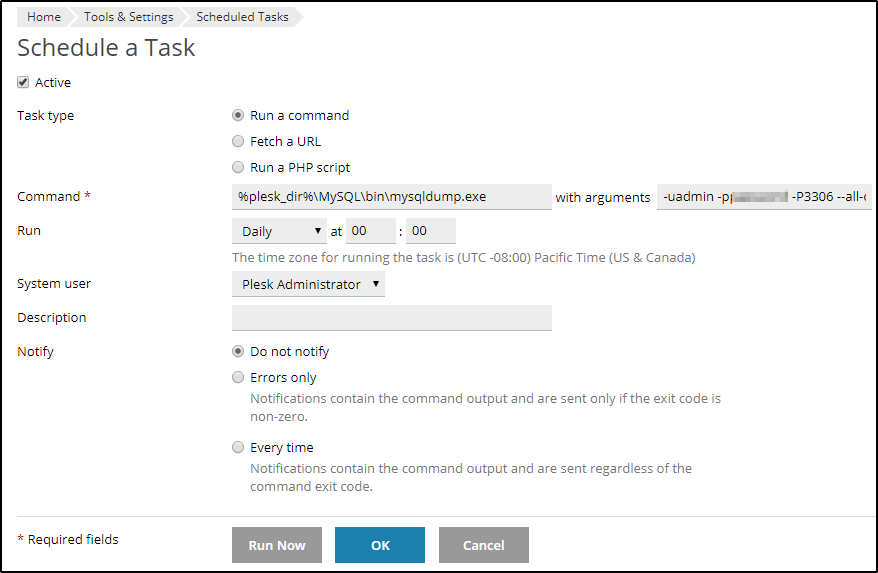Viewport: 878px width, 573px height.
Task: Select the Fetch a URL option
Action: click(x=238, y=141)
